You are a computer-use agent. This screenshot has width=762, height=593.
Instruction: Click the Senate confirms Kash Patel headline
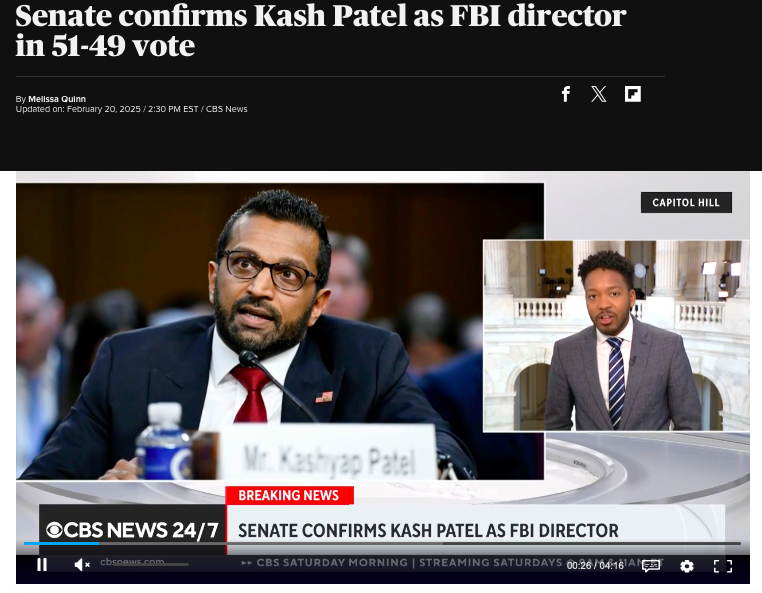pos(321,30)
